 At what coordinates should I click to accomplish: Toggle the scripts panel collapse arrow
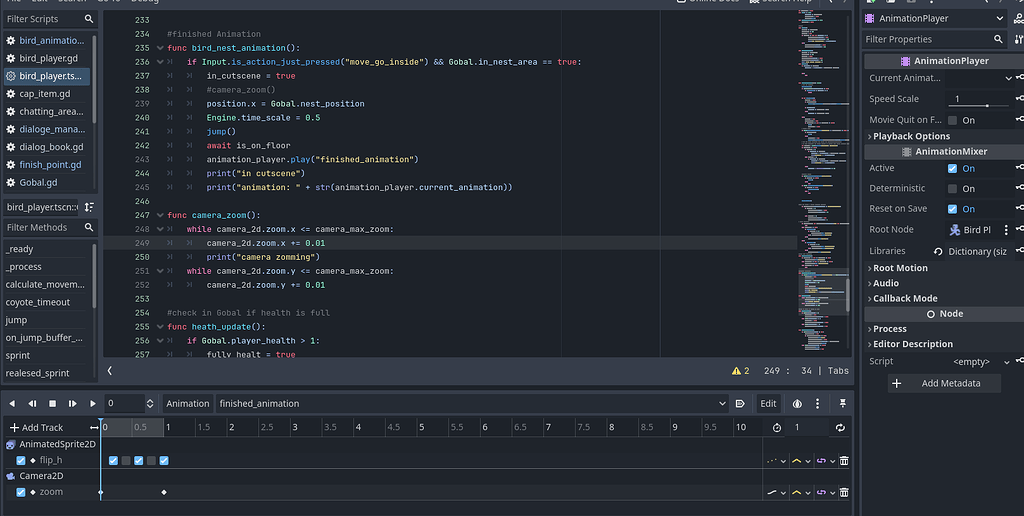110,371
